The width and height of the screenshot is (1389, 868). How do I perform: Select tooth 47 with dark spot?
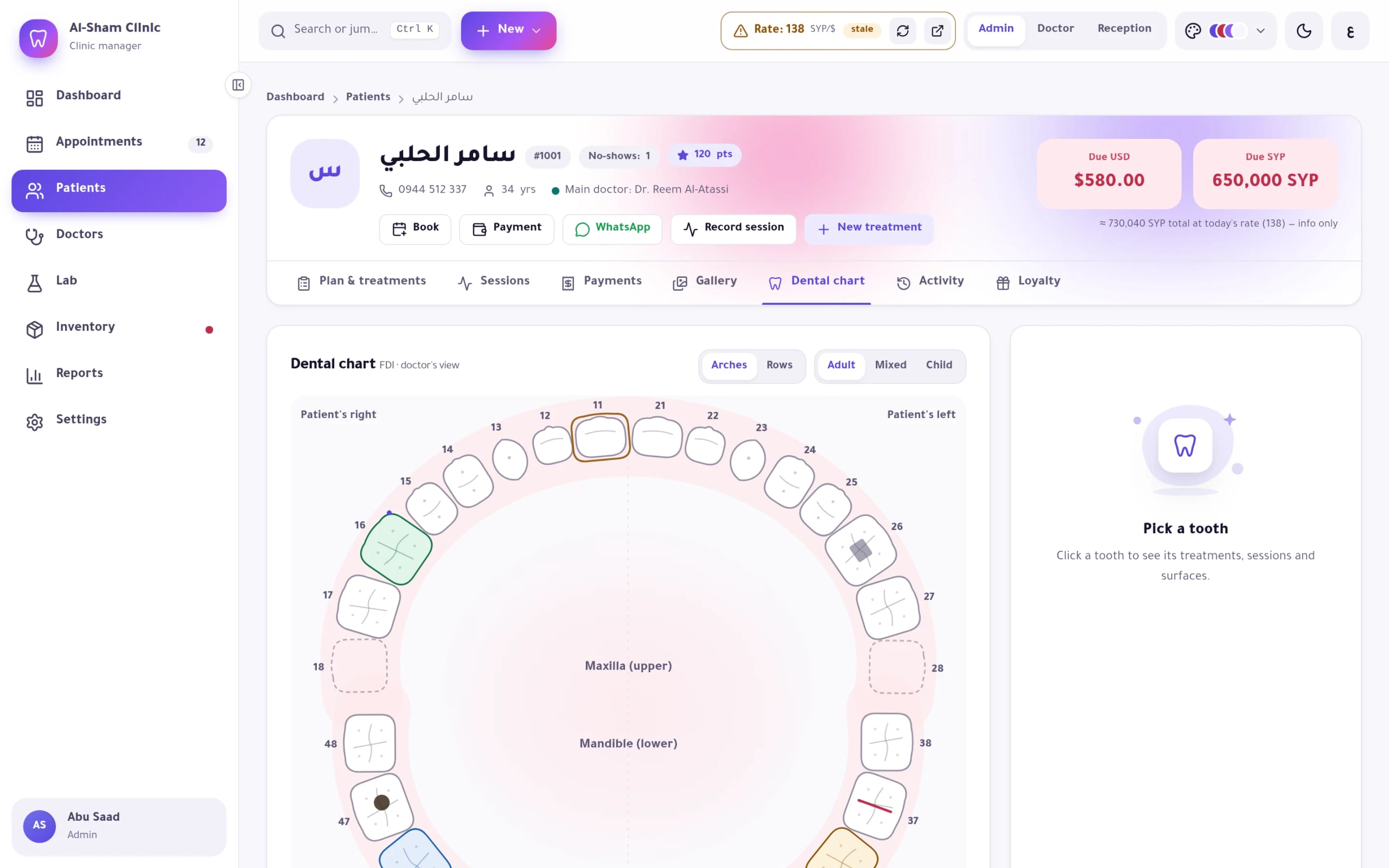click(x=381, y=807)
